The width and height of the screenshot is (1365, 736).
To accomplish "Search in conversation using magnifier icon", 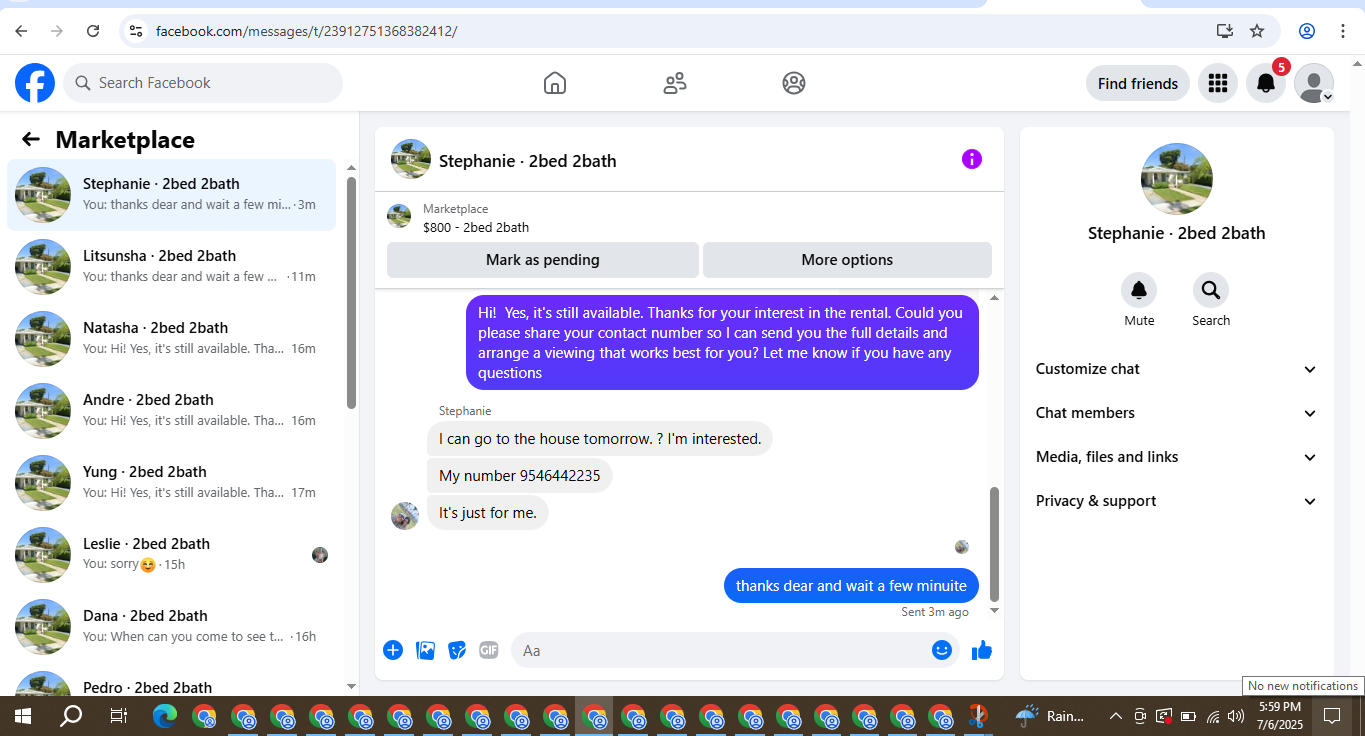I will [1211, 290].
